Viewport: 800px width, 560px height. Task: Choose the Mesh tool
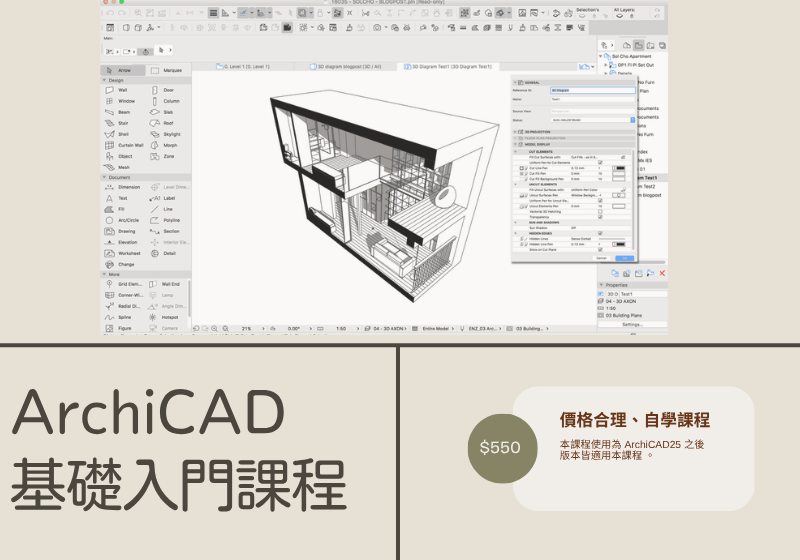(117, 167)
